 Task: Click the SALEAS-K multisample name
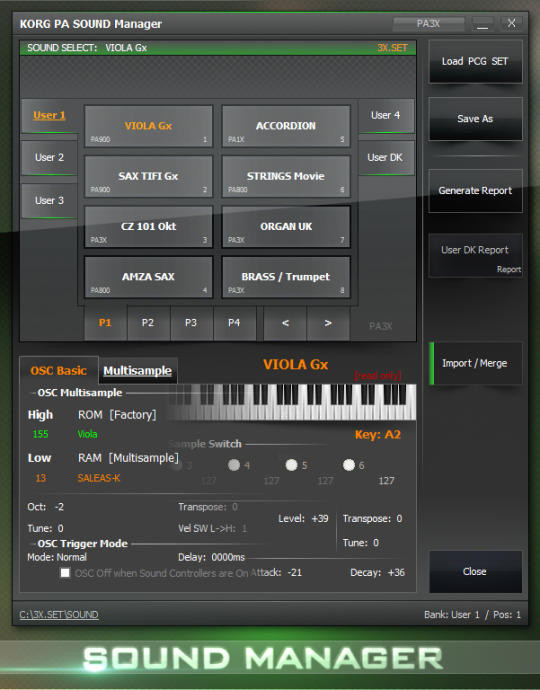(x=99, y=478)
